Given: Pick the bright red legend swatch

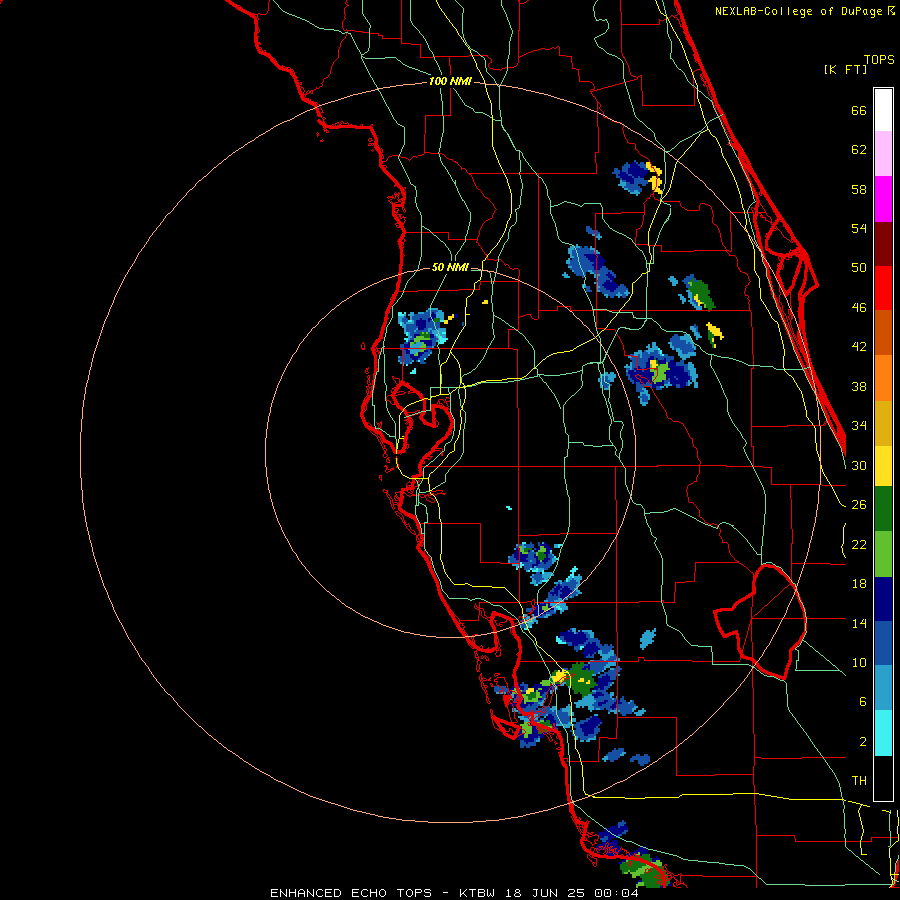Looking at the screenshot, I should (x=883, y=288).
